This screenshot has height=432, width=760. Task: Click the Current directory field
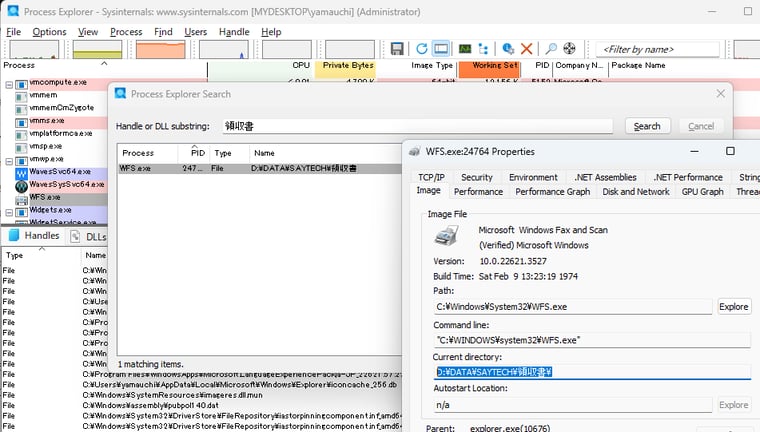coord(592,372)
